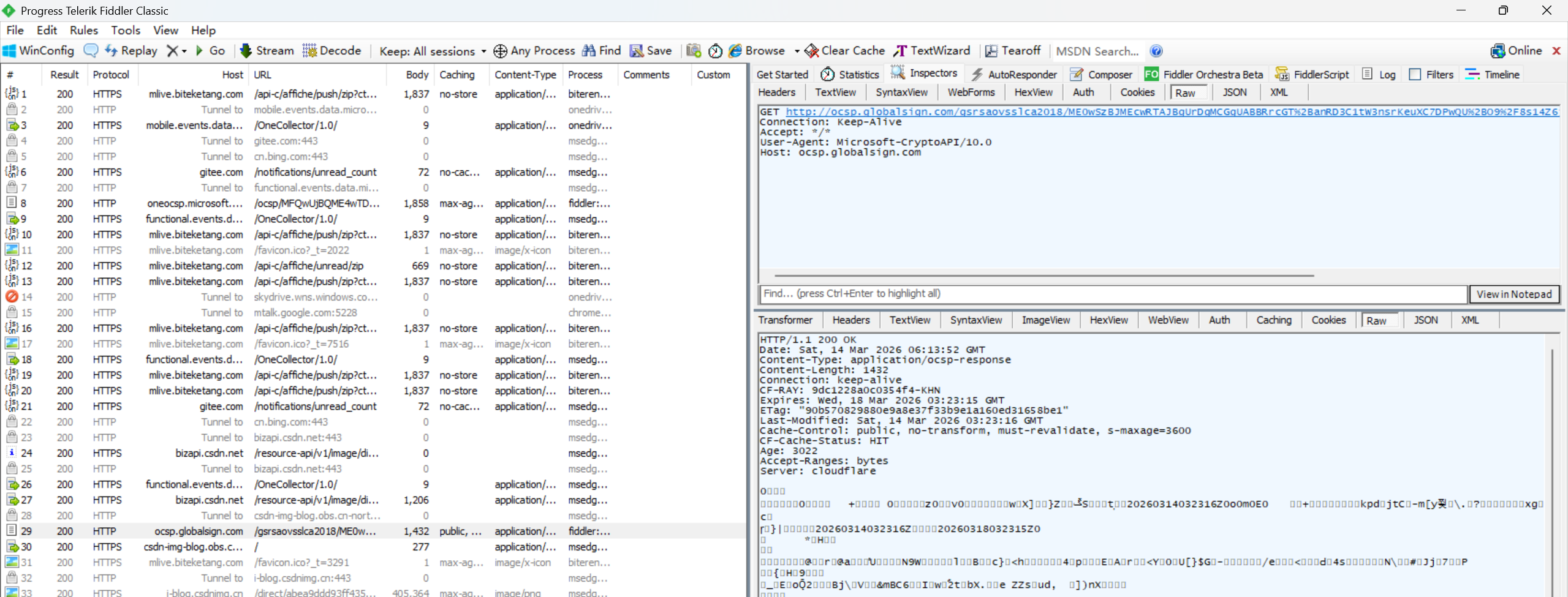1568x597 pixels.
Task: Select the Get Started tab
Action: pos(782,75)
